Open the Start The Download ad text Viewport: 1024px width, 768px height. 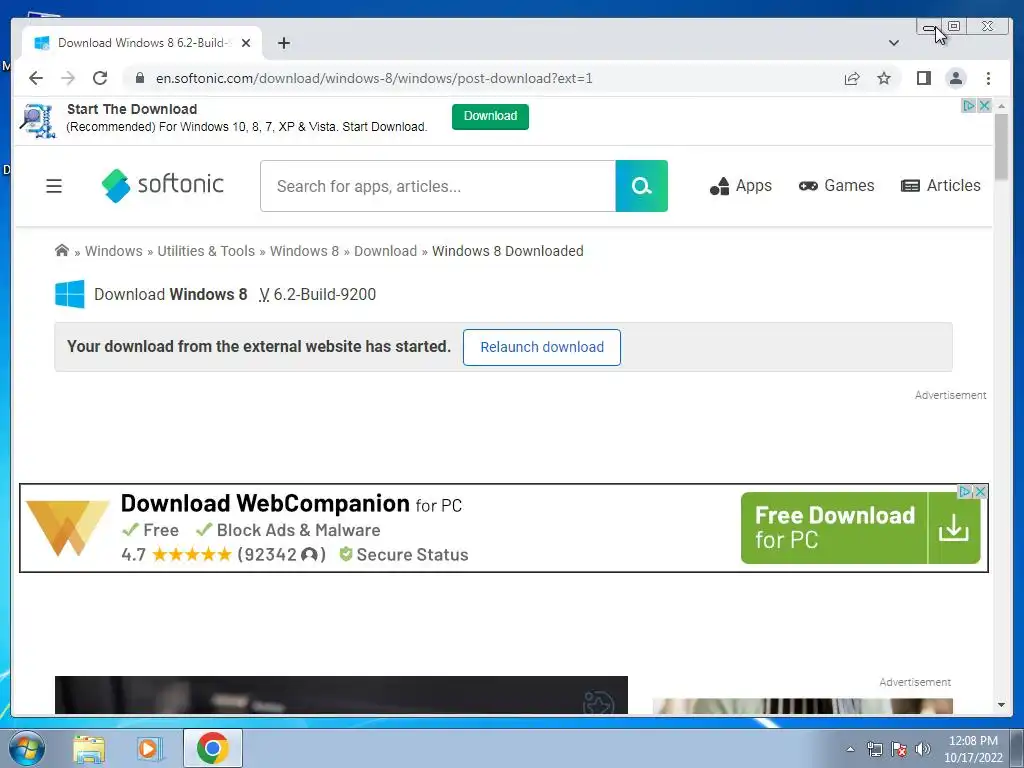[x=132, y=109]
